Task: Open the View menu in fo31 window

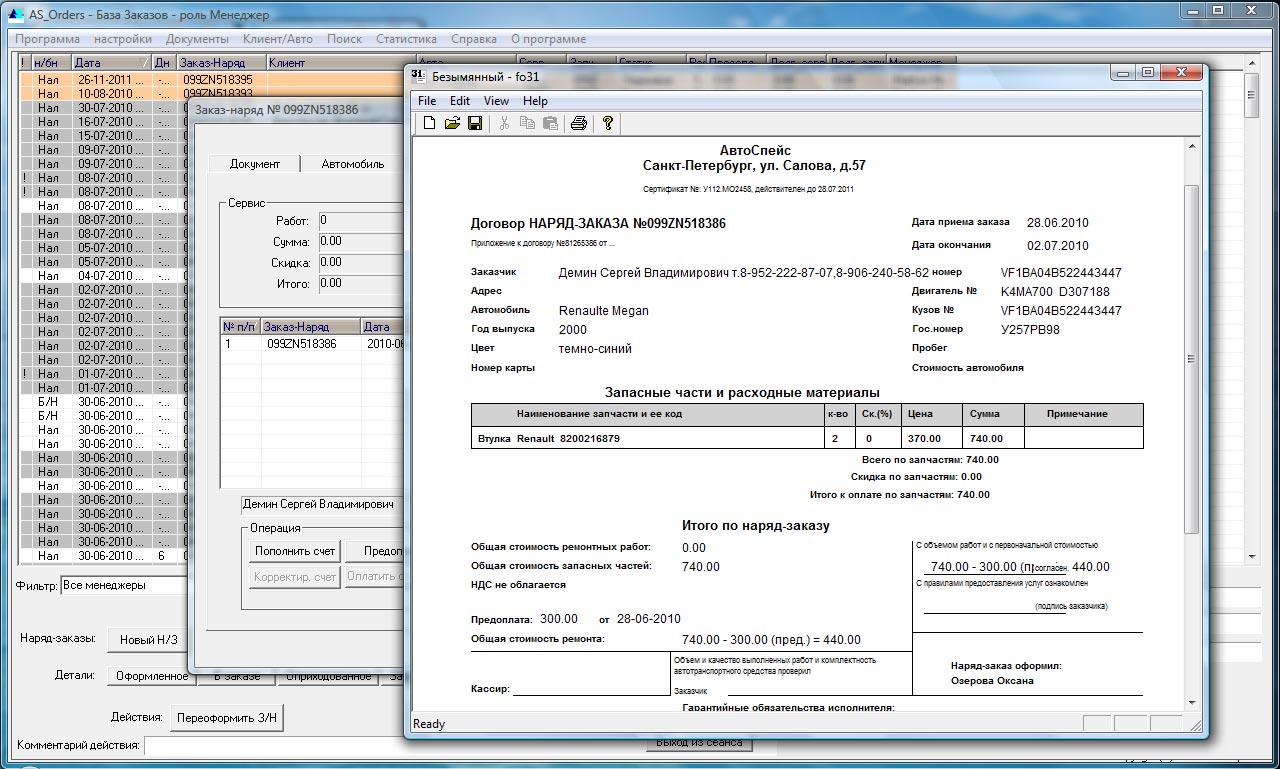Action: 496,101
